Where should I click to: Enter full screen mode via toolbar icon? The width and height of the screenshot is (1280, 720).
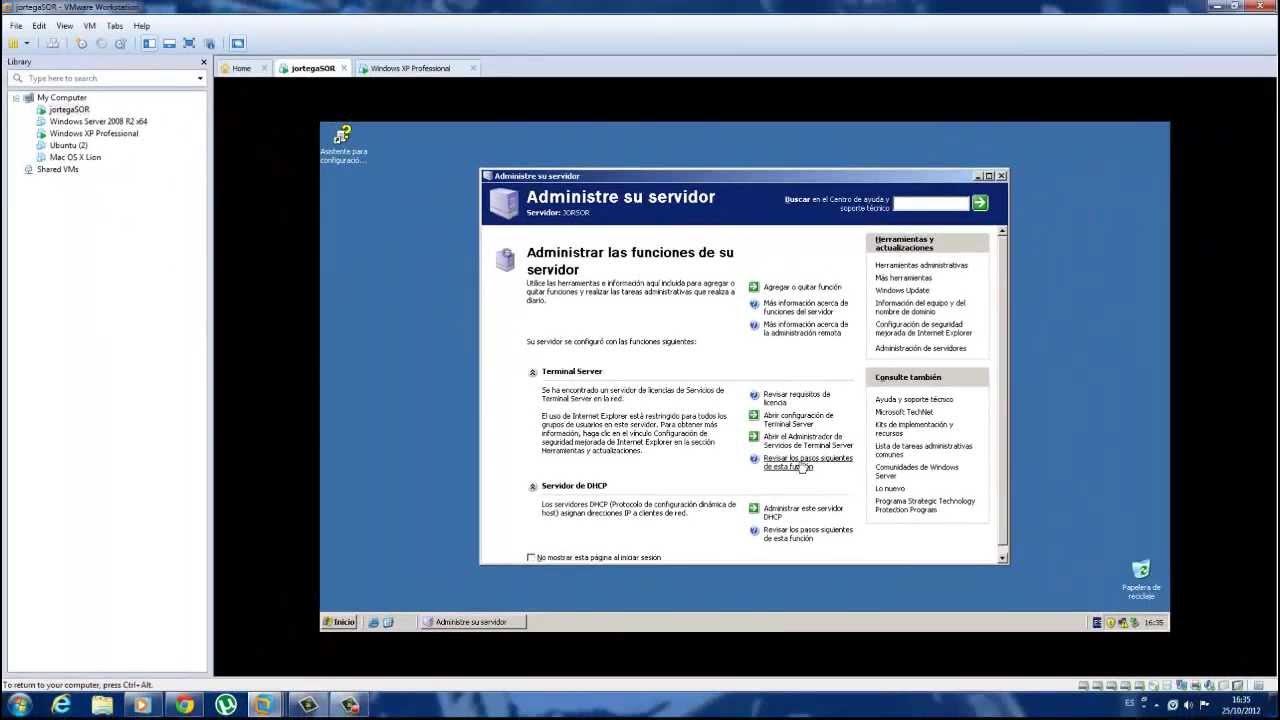[x=189, y=43]
